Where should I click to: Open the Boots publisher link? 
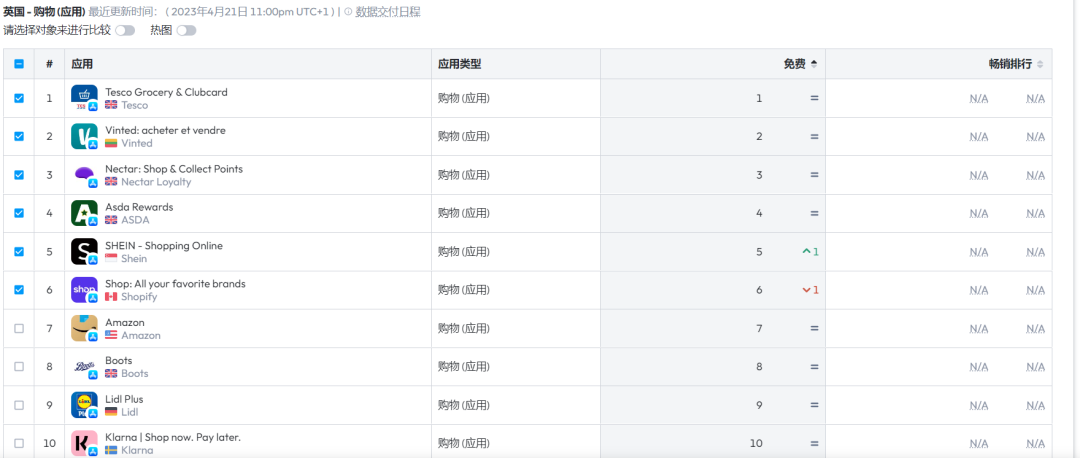pyautogui.click(x=134, y=374)
